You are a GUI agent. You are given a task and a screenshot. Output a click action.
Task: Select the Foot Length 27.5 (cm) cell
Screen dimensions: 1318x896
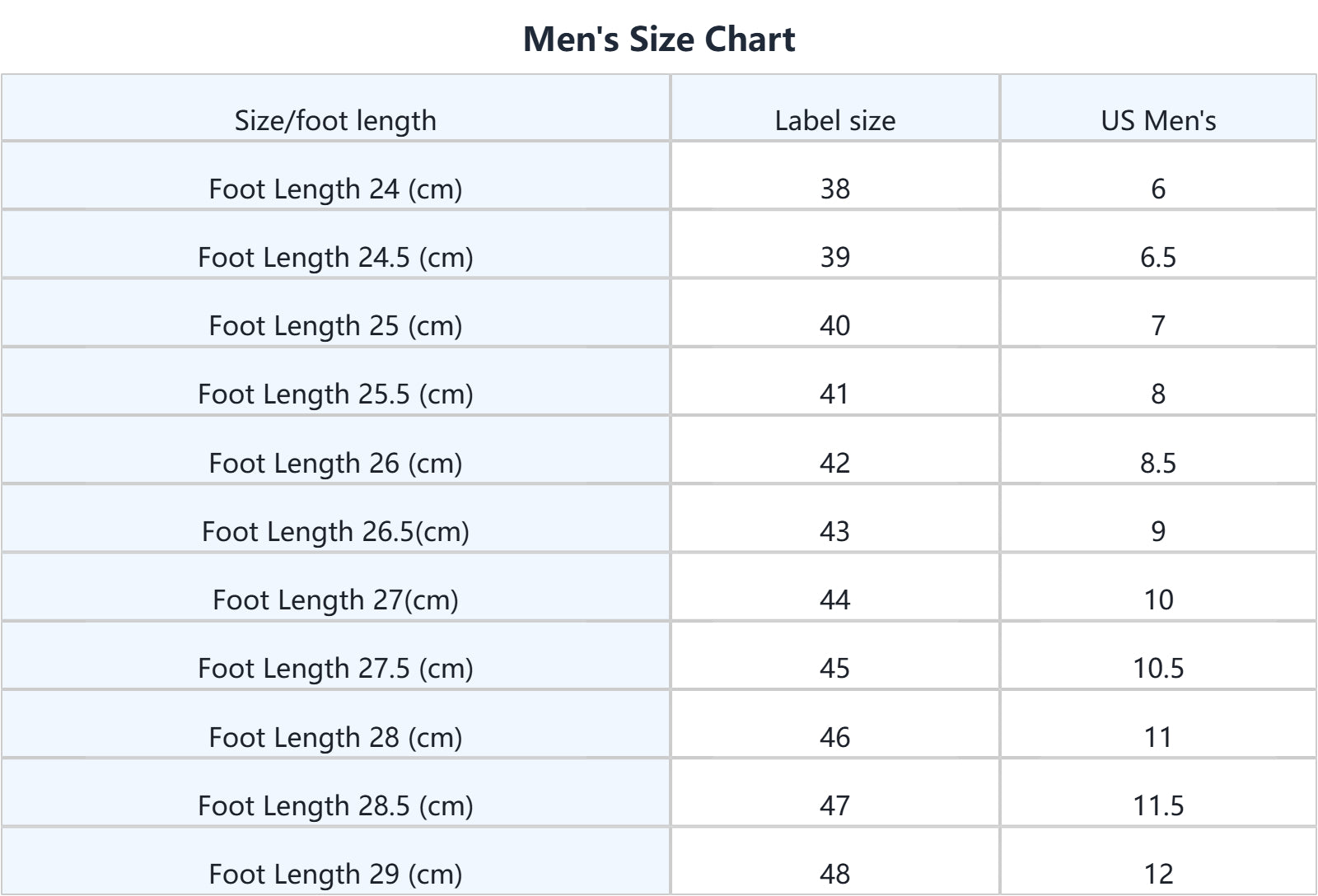(335, 668)
